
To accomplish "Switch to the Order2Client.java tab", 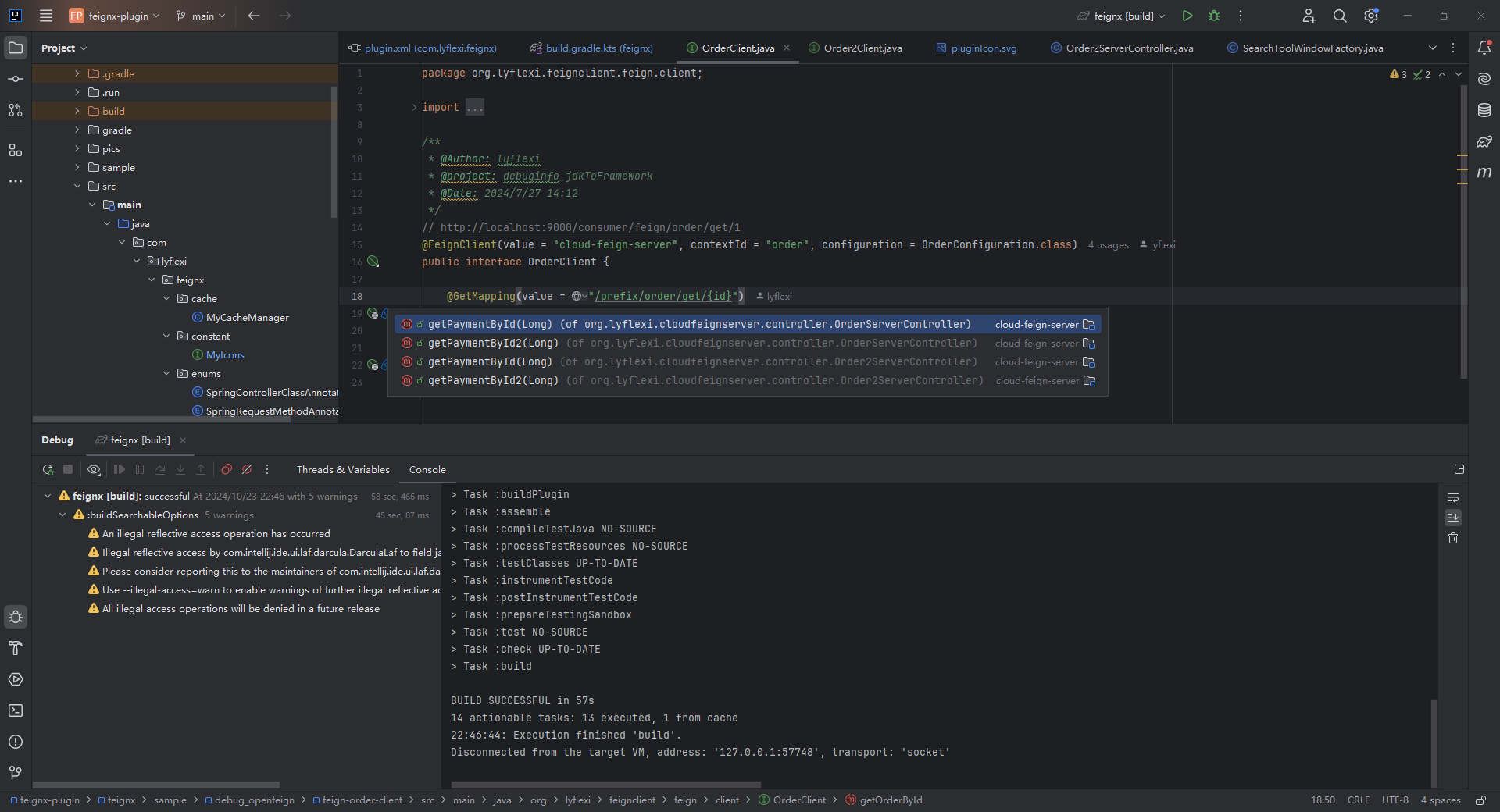I will 862,48.
